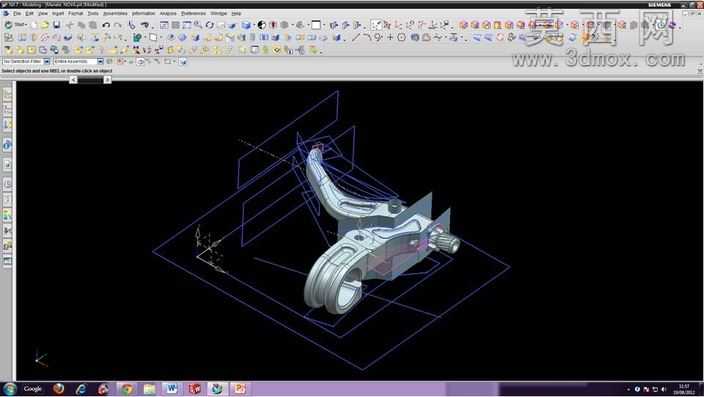Click the Redo arrow icon
This screenshot has width=704, height=397.
tap(118, 25)
